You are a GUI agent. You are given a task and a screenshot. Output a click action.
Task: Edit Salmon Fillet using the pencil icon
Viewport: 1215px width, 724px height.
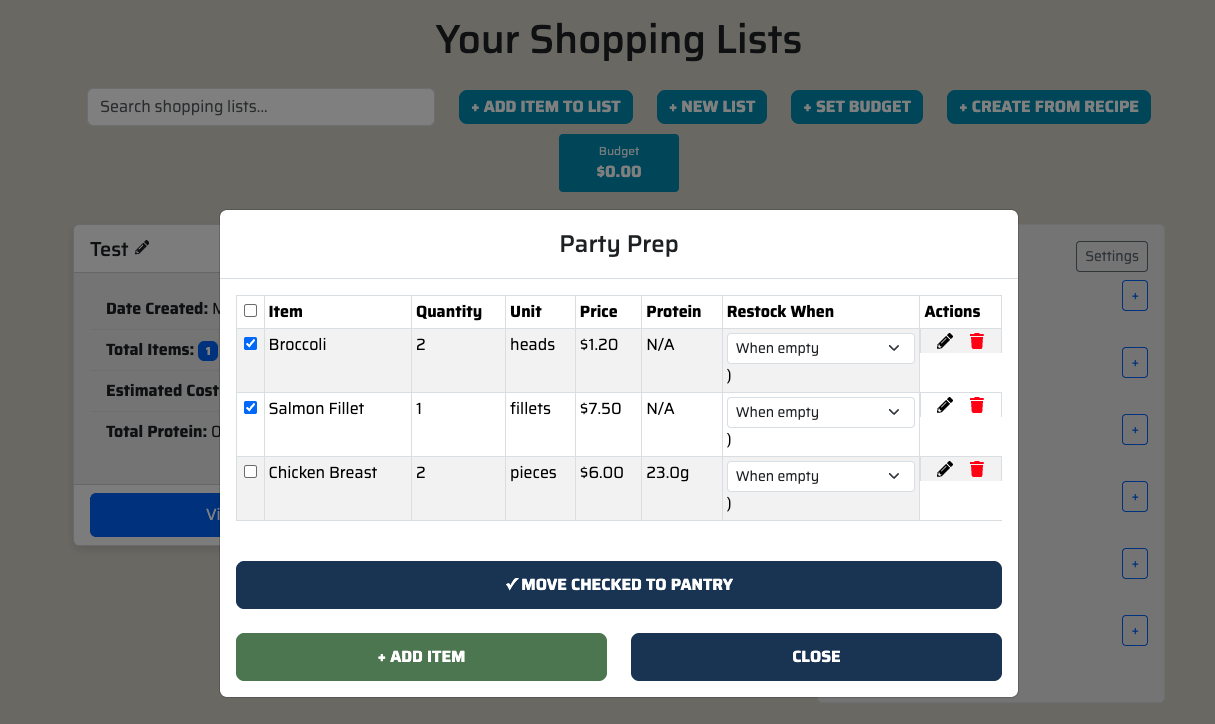(944, 404)
